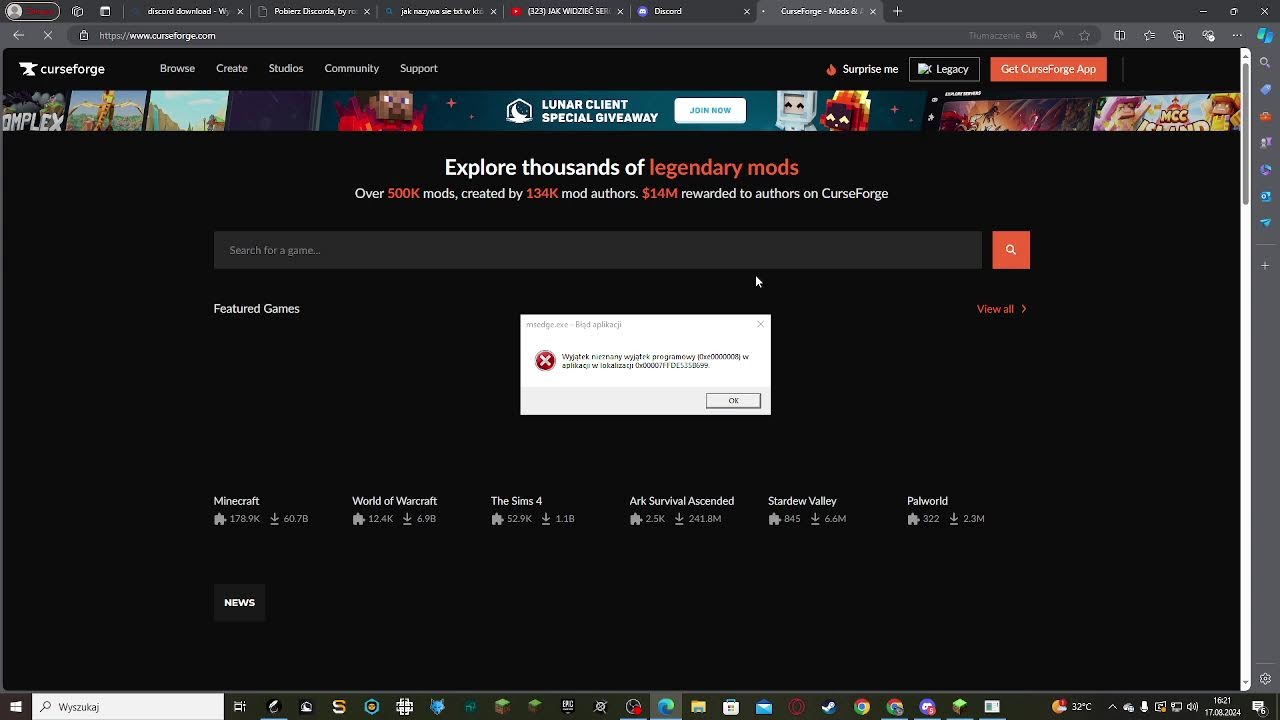Open the notification center icon
This screenshot has height=720, width=1280.
[1259, 707]
